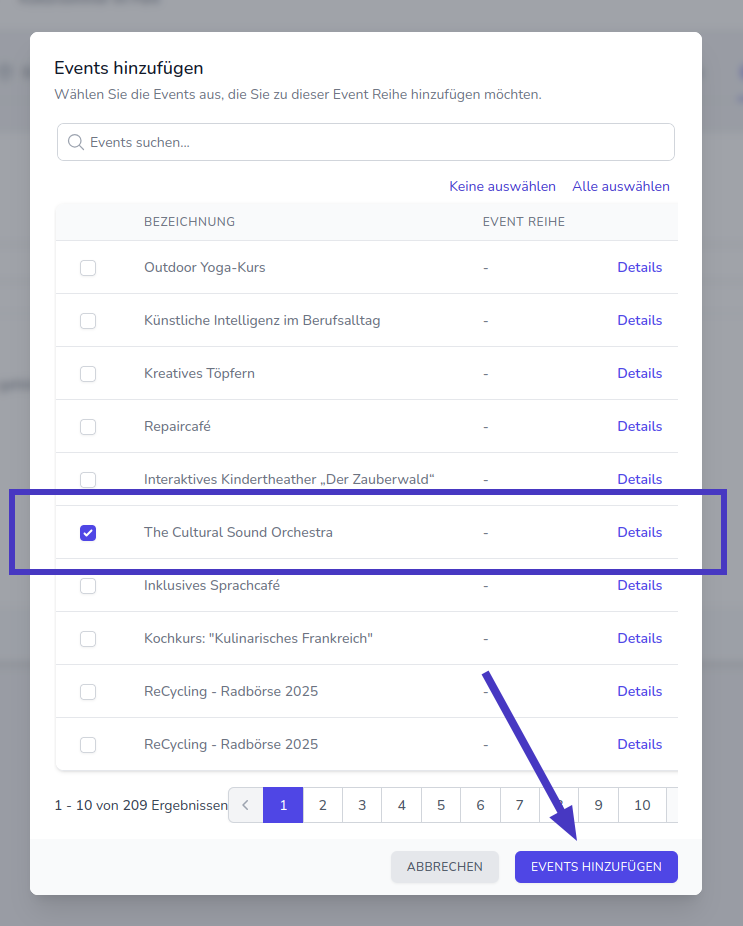The image size is (743, 926).
Task: Select current page 1 button
Action: pyautogui.click(x=283, y=805)
